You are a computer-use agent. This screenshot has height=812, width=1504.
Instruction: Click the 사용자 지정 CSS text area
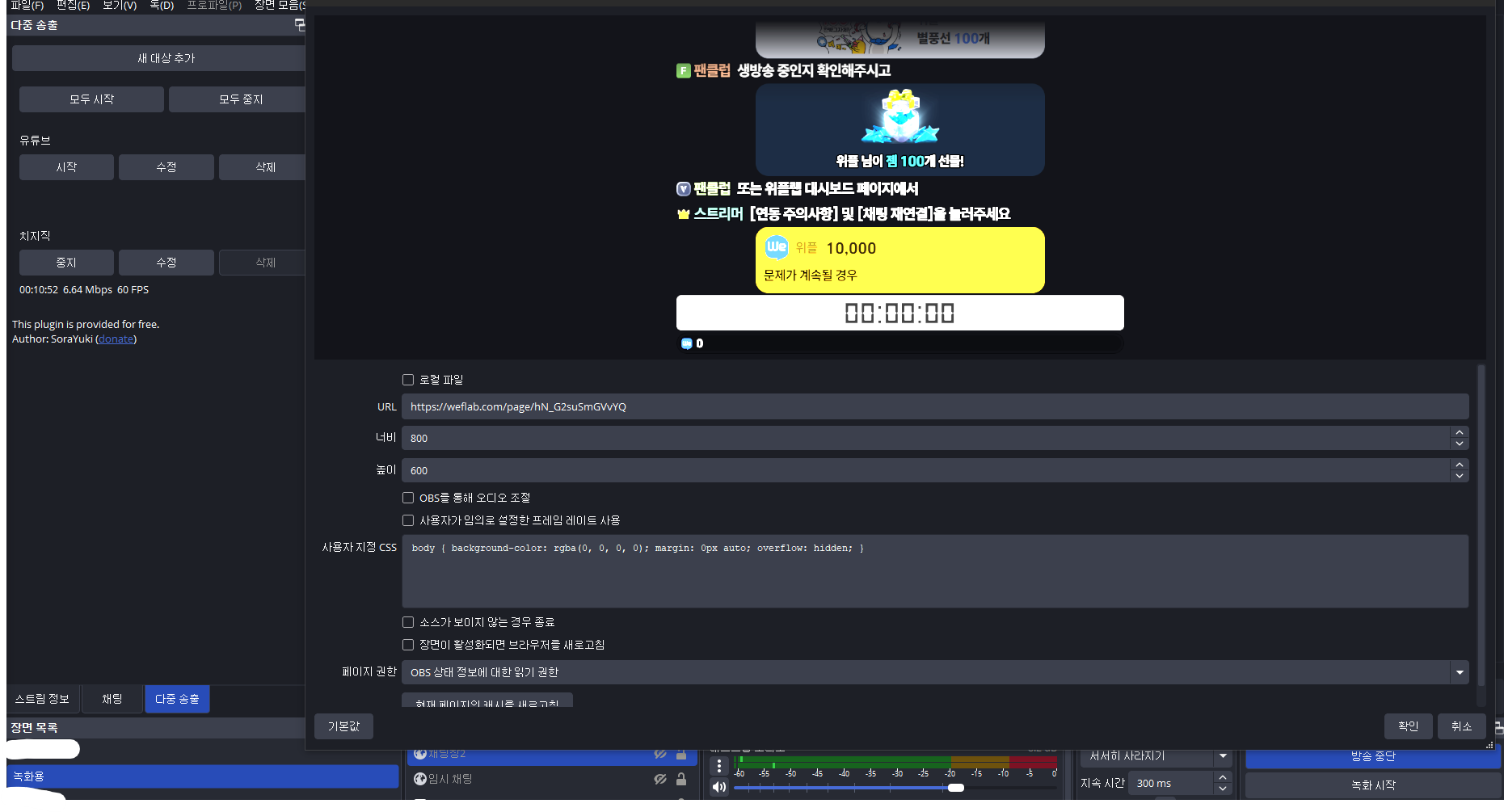click(935, 571)
